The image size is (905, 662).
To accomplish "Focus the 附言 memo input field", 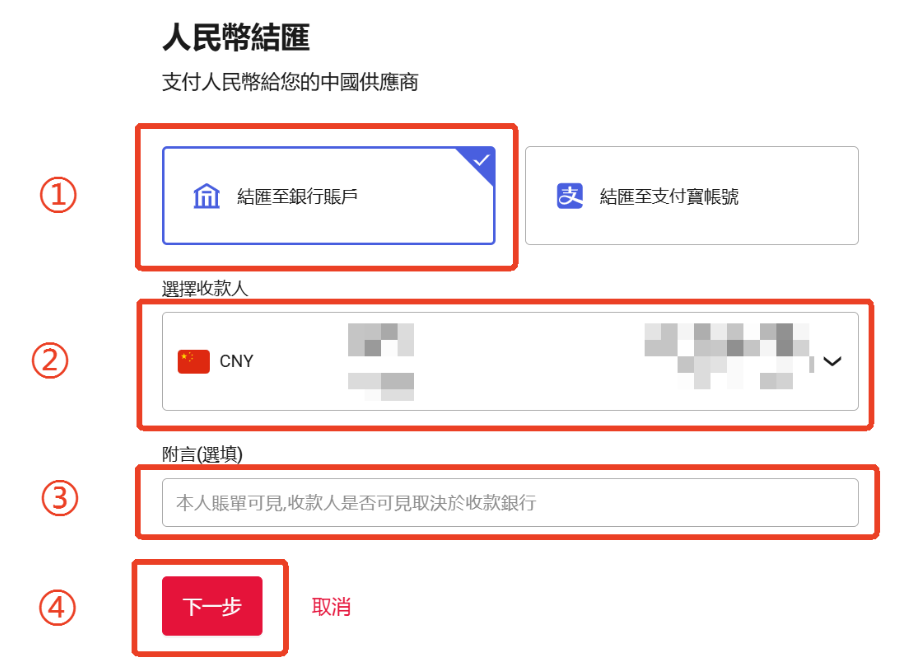I will 510,502.
